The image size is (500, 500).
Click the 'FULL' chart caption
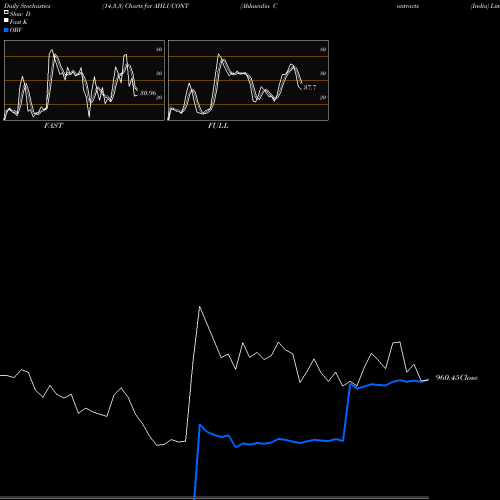[218, 126]
